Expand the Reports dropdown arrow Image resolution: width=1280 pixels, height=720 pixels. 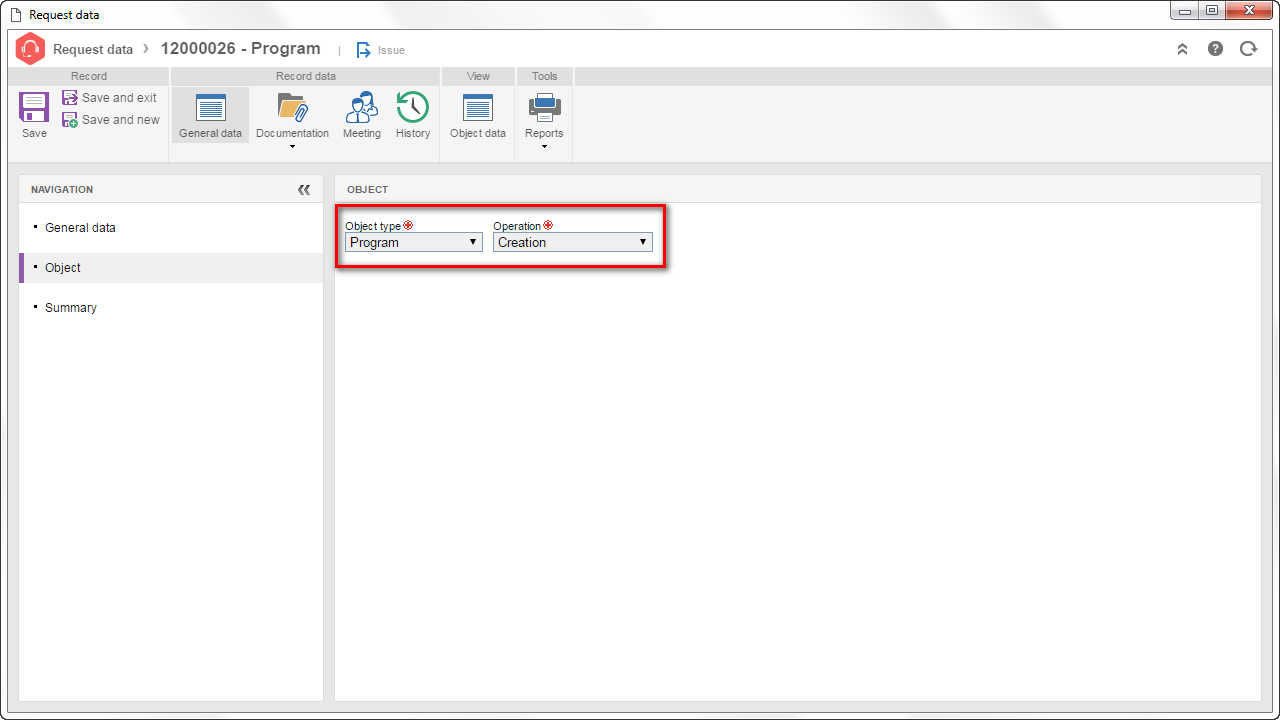[544, 147]
